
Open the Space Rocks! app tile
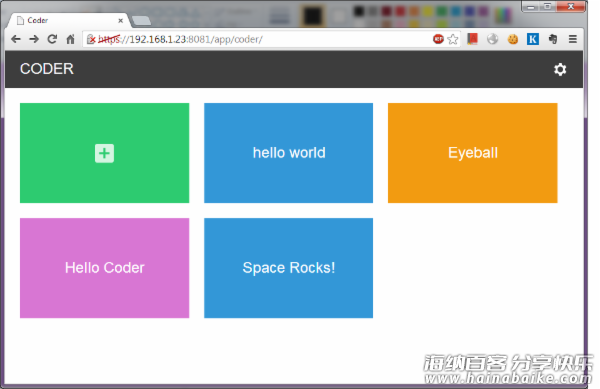[289, 268]
